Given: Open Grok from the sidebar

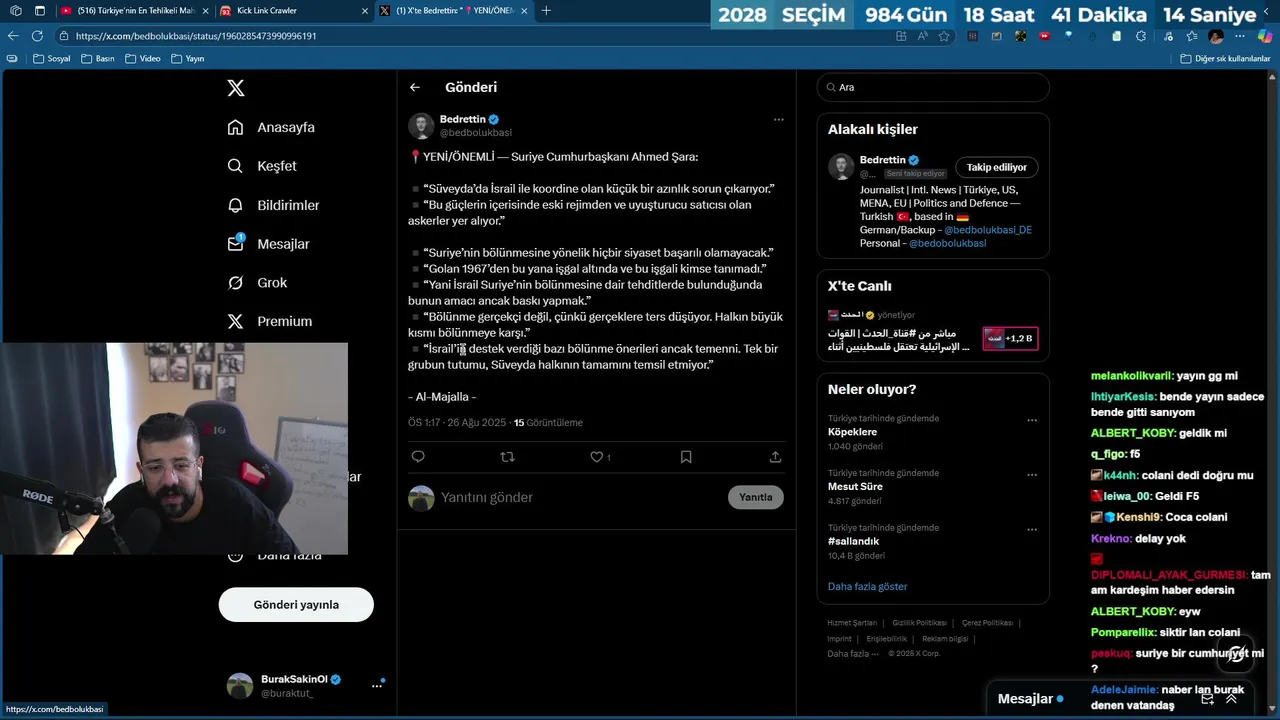Looking at the screenshot, I should tap(258, 283).
